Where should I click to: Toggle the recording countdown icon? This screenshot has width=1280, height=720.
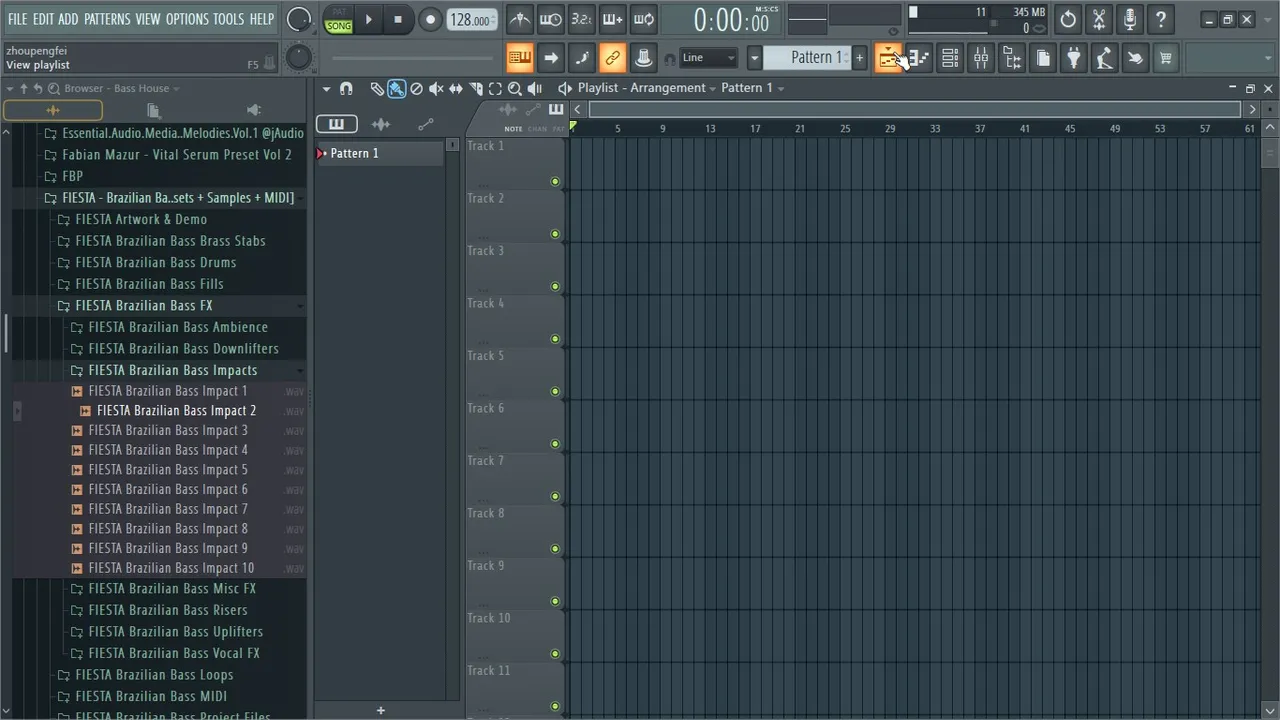coord(582,19)
